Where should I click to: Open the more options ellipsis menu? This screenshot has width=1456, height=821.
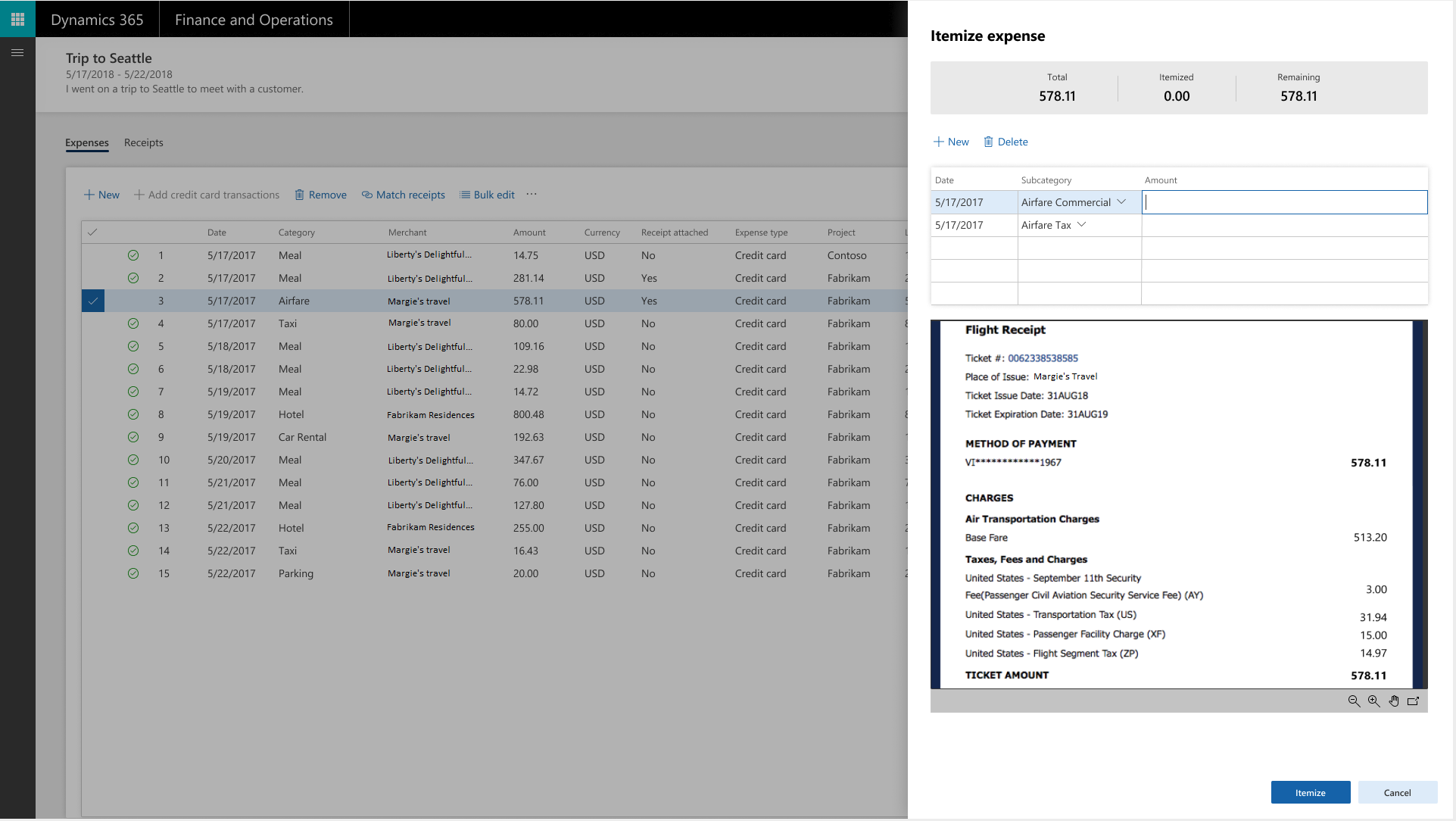click(x=532, y=195)
